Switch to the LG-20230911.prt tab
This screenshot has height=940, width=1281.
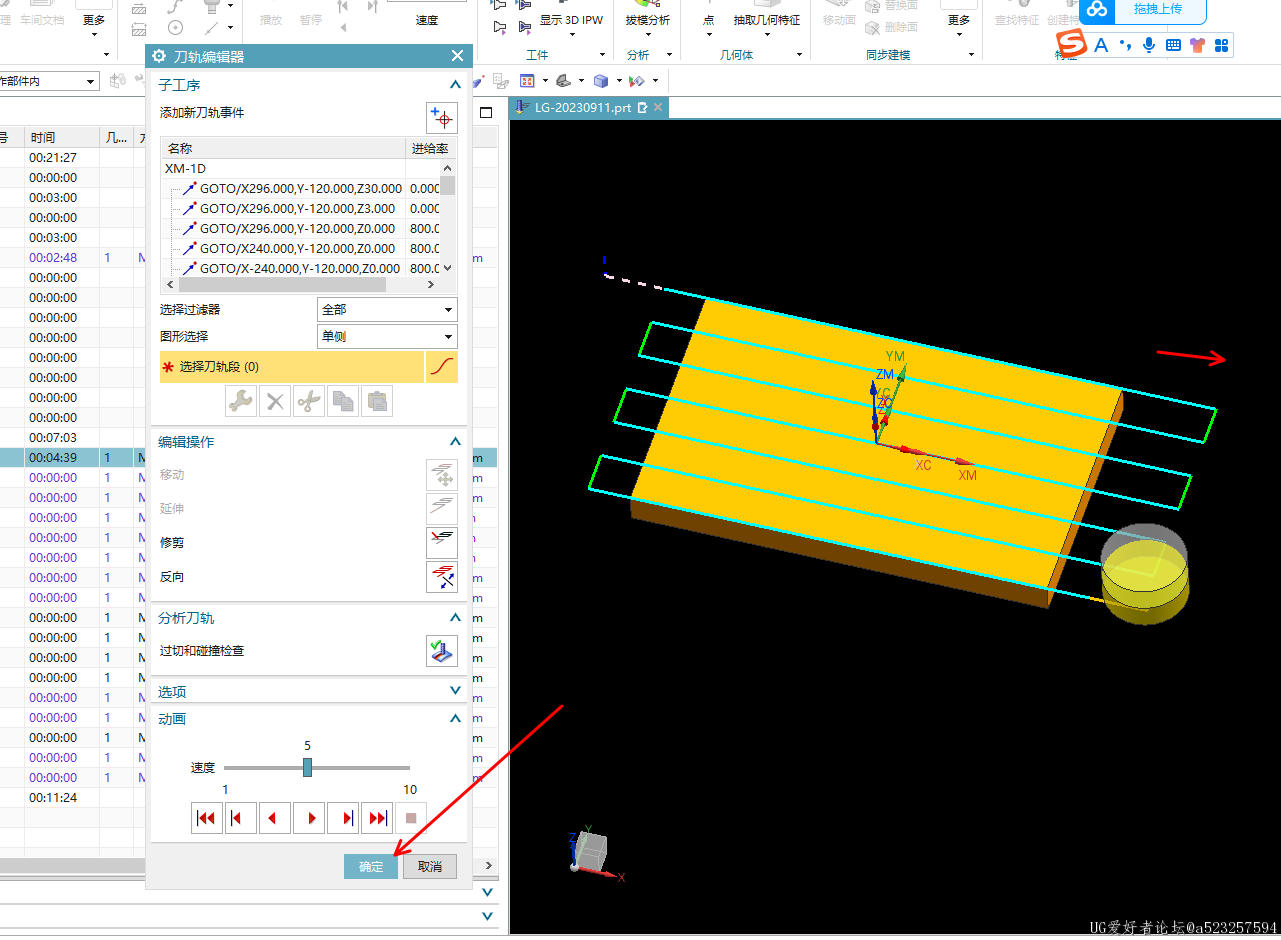point(582,108)
